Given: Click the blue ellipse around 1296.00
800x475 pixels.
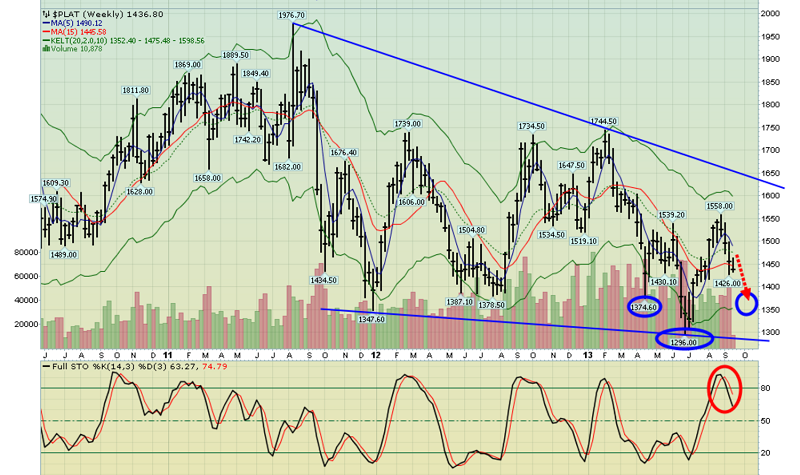Looking at the screenshot, I should (685, 339).
